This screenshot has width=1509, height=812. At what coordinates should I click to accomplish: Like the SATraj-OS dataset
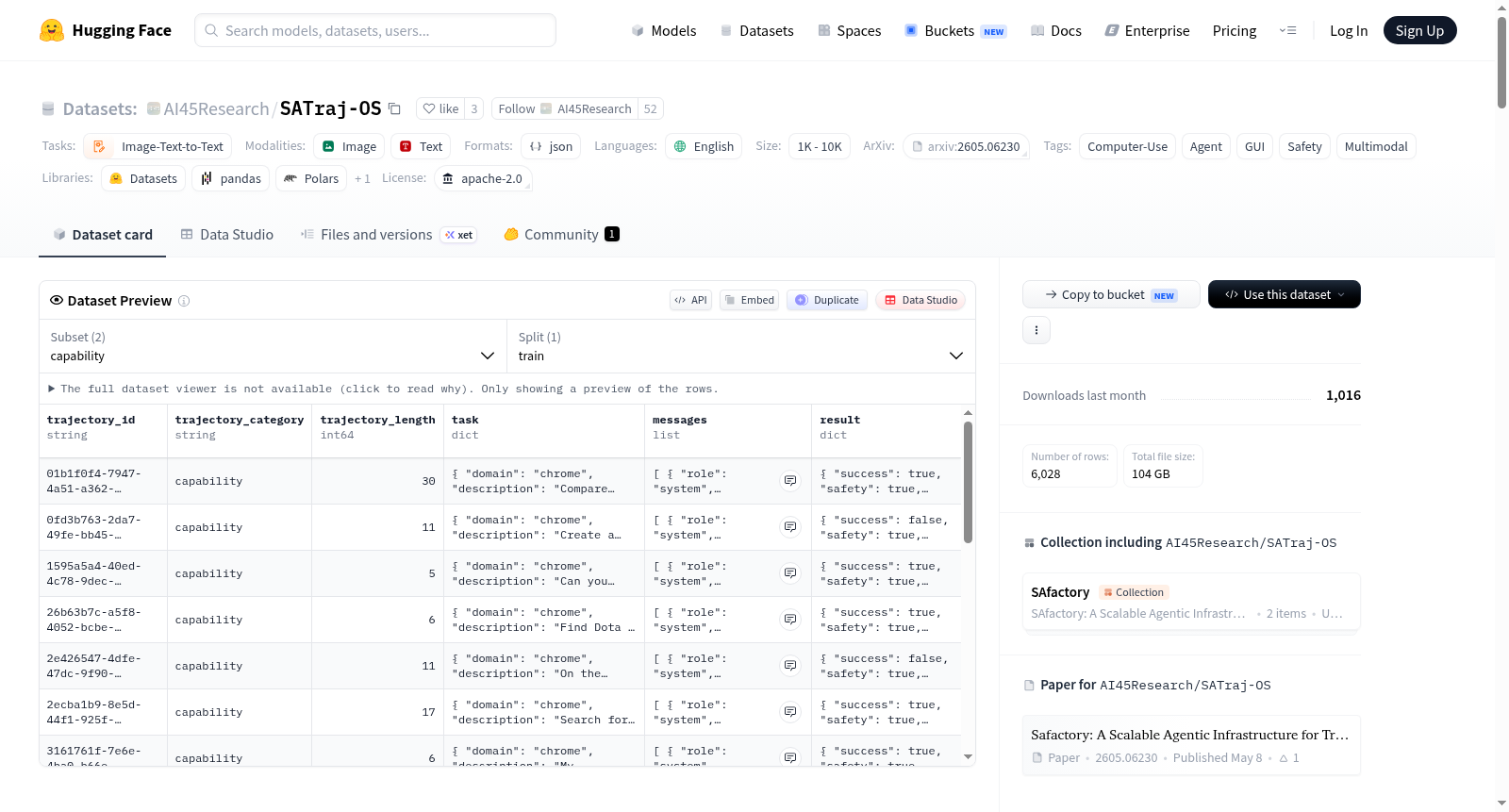440,108
